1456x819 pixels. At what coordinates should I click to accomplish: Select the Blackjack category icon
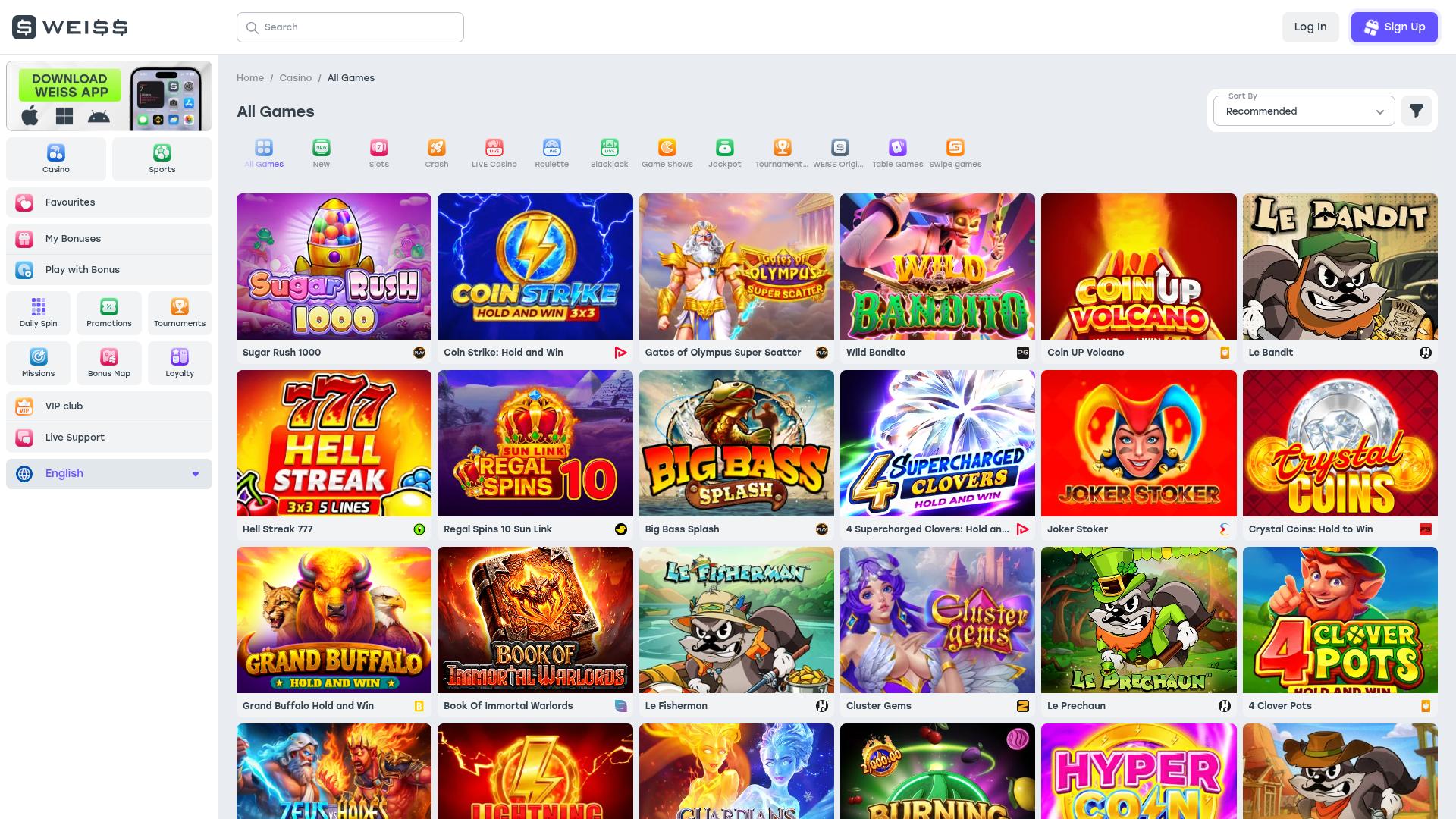(x=610, y=147)
